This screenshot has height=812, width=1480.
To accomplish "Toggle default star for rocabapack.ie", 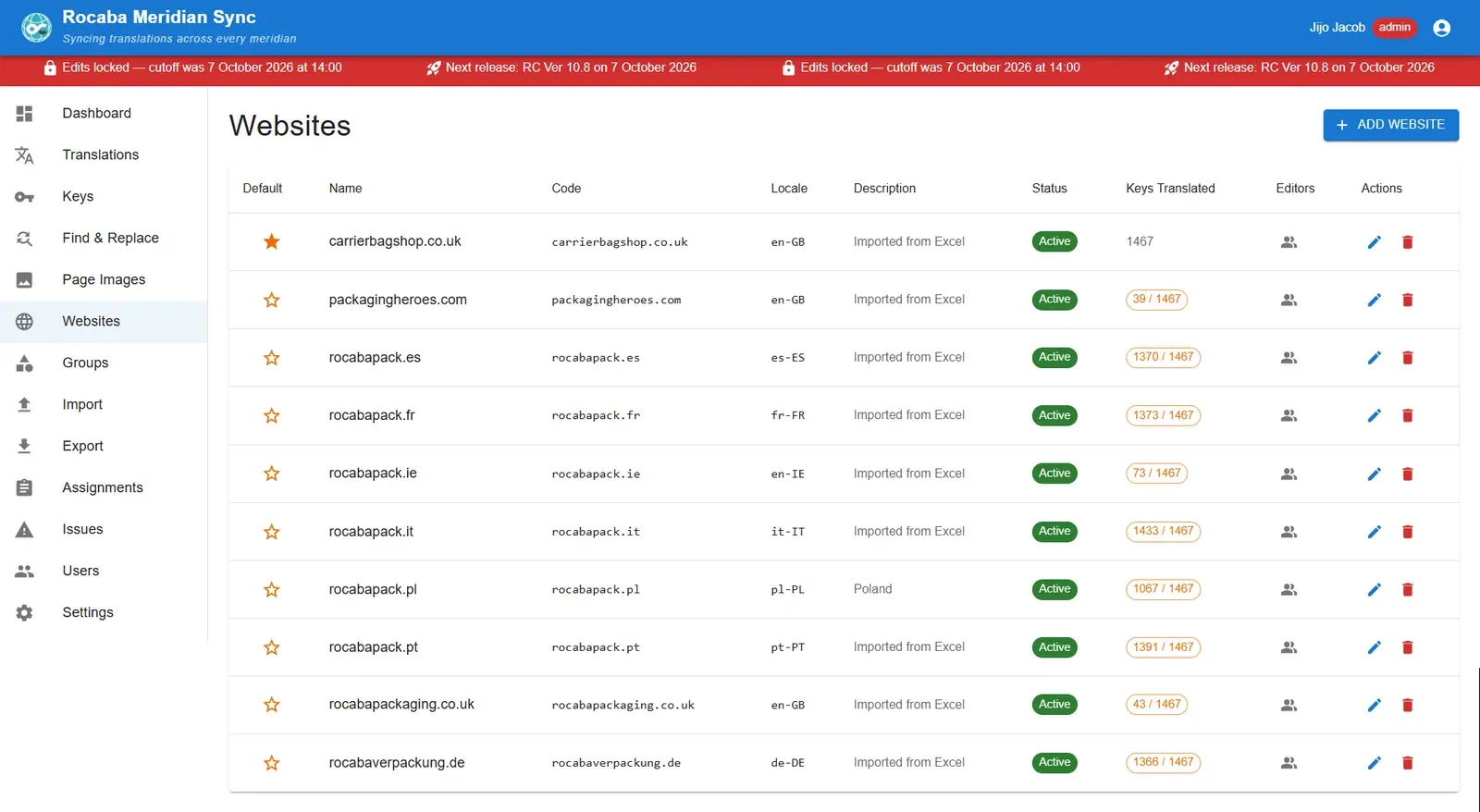I will [x=271, y=474].
